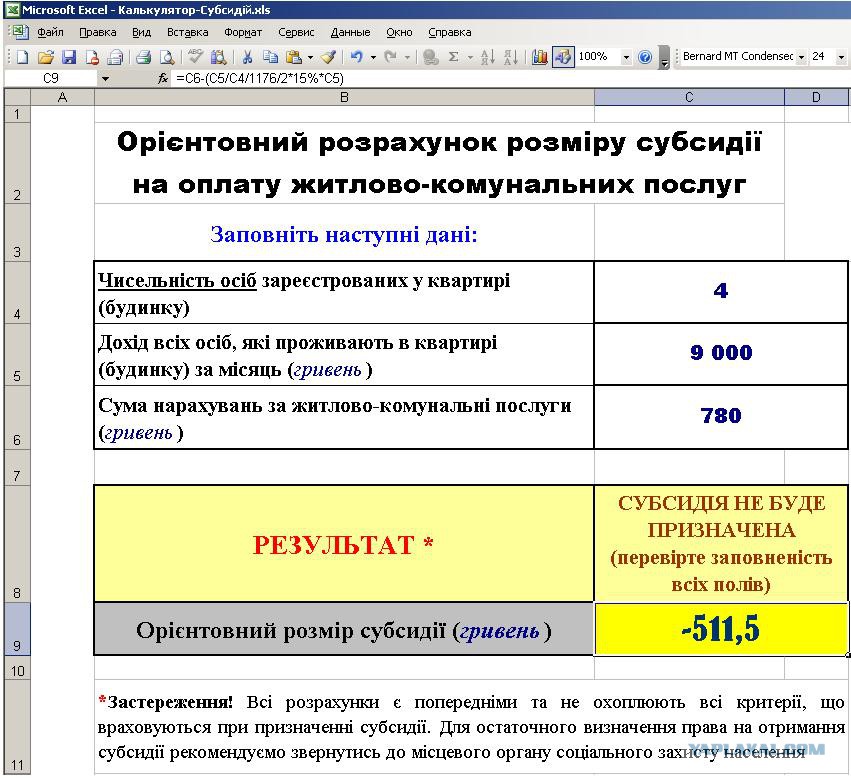Select cell with persons count 4
The height and width of the screenshot is (779, 851).
[x=721, y=292]
